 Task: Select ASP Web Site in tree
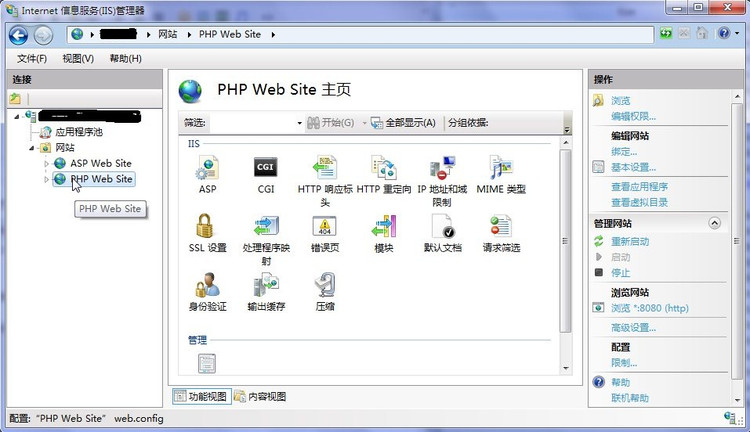[100, 164]
